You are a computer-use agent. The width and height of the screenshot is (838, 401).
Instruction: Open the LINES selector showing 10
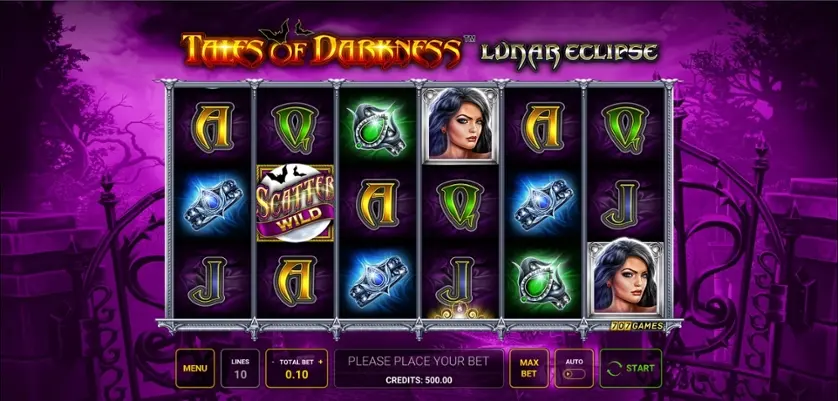[240, 368]
